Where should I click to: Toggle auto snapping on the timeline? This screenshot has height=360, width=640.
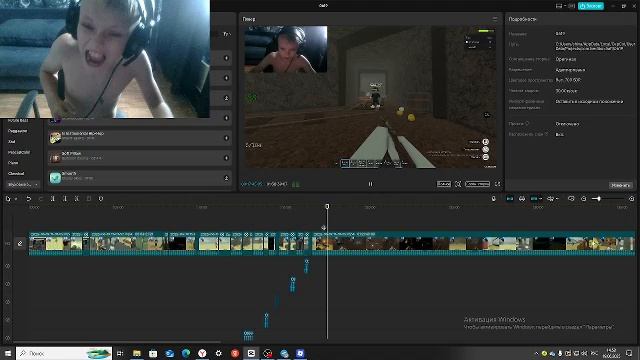[522, 199]
